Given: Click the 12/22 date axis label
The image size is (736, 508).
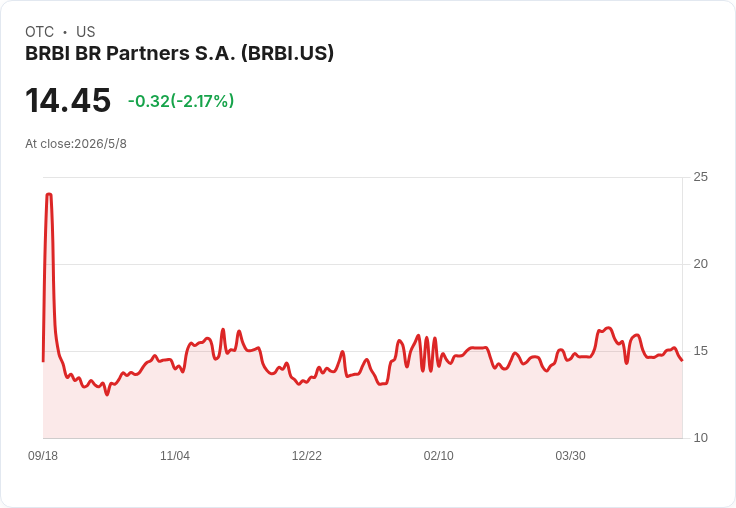Looking at the screenshot, I should click(x=307, y=456).
